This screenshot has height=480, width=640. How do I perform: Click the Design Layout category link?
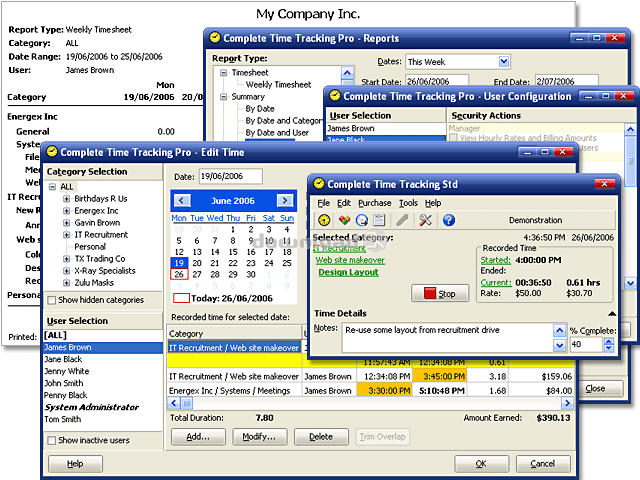348,273
